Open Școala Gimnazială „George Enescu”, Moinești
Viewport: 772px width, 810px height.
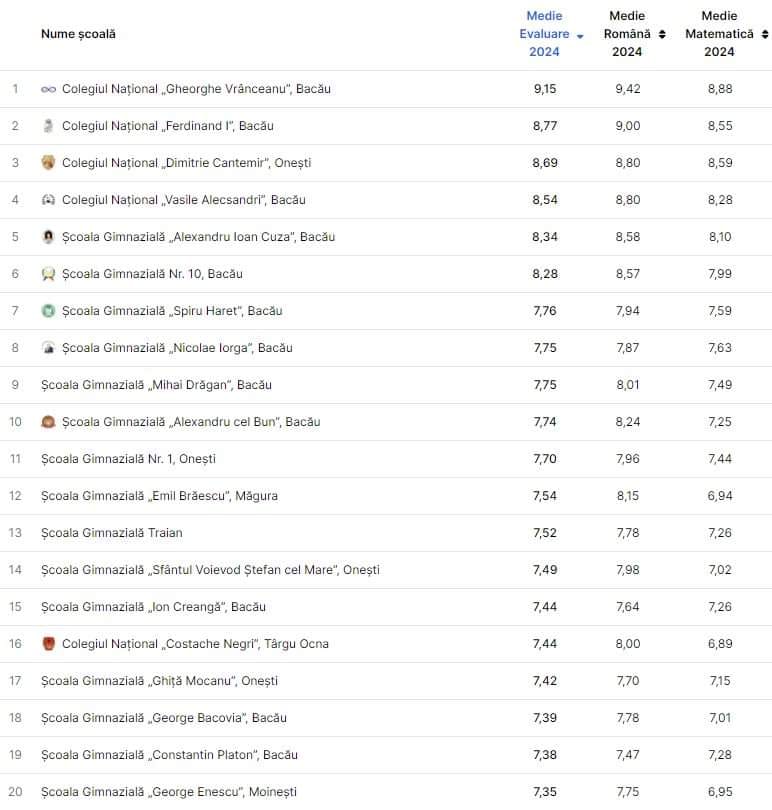pyautogui.click(x=169, y=792)
